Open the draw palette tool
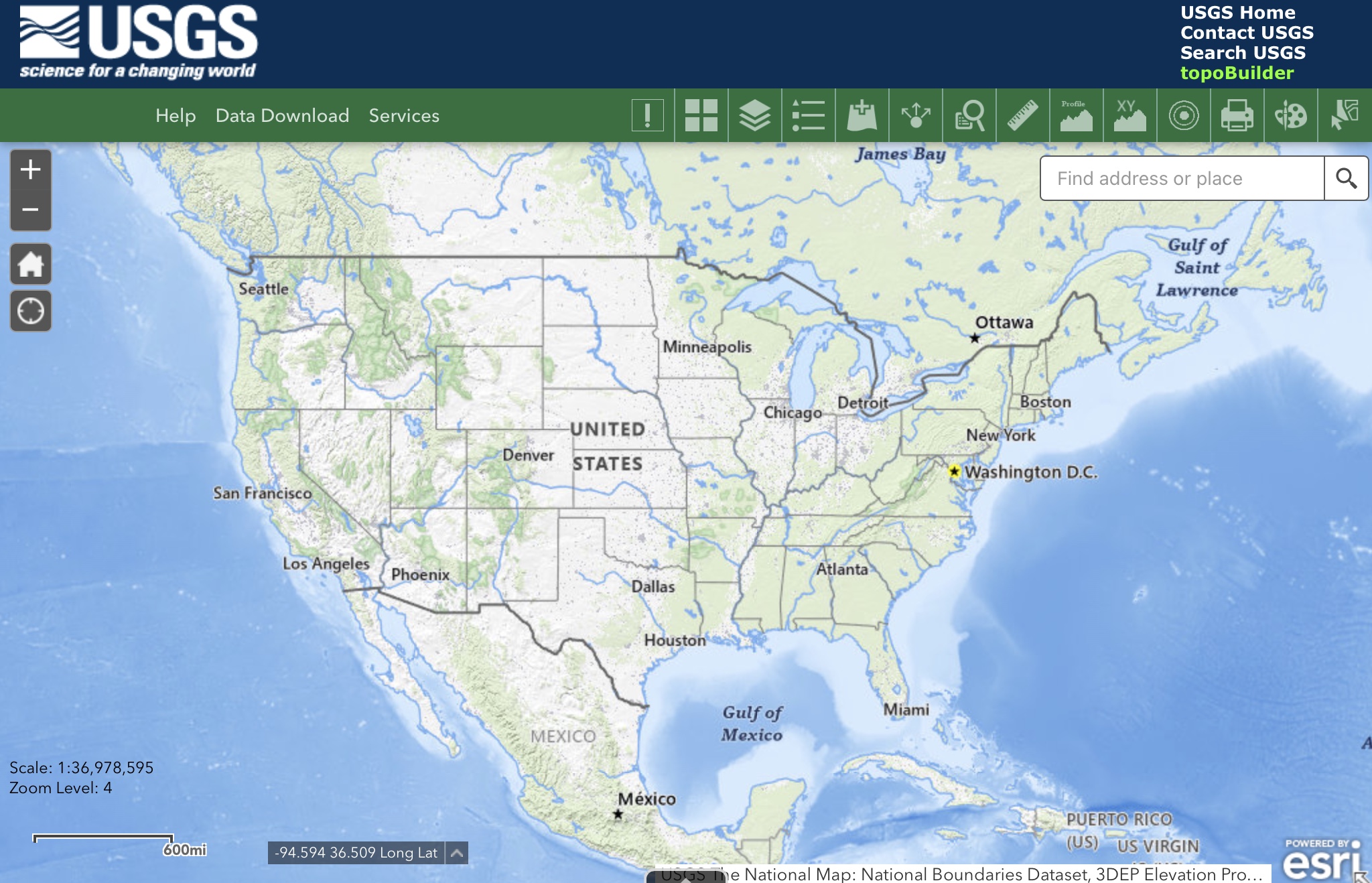 tap(1290, 115)
